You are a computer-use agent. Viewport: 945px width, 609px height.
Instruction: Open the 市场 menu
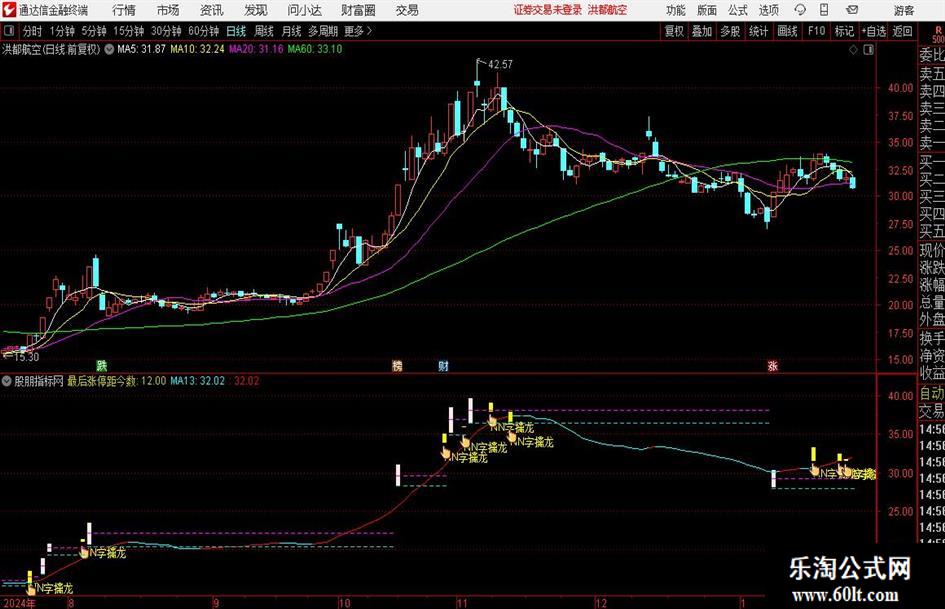pos(168,10)
